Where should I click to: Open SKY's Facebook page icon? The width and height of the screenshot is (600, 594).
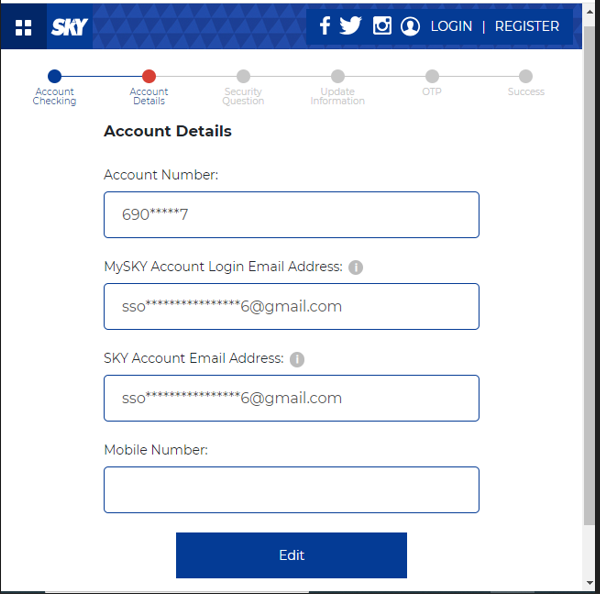[x=324, y=26]
